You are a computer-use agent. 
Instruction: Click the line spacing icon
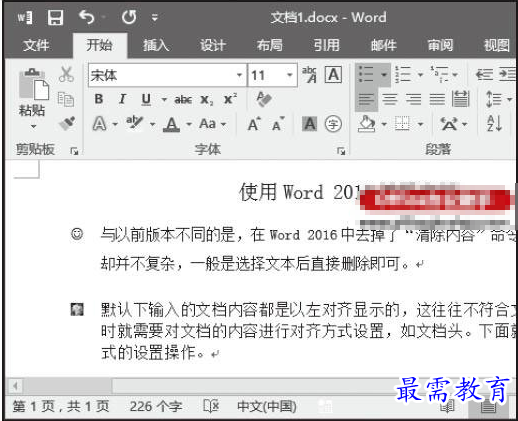tap(494, 99)
